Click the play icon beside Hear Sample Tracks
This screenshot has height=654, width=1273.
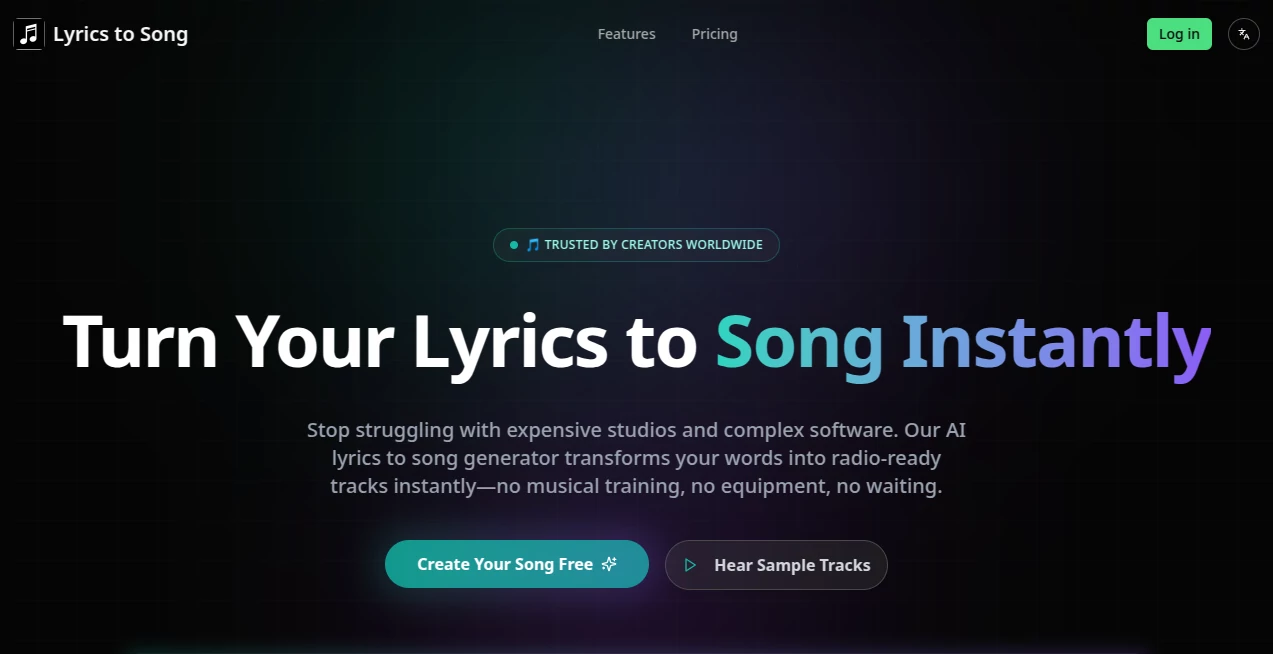[x=690, y=564]
